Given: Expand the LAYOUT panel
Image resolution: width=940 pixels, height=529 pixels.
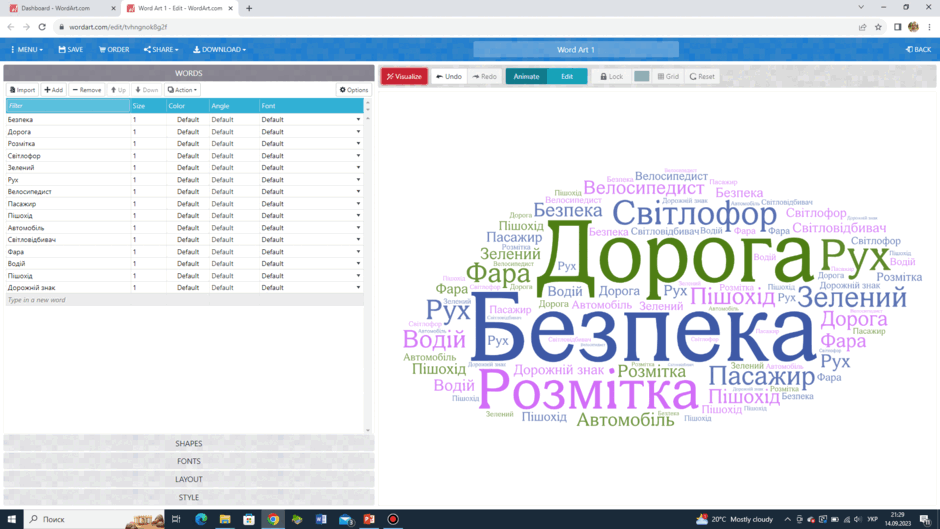Looking at the screenshot, I should (x=189, y=479).
